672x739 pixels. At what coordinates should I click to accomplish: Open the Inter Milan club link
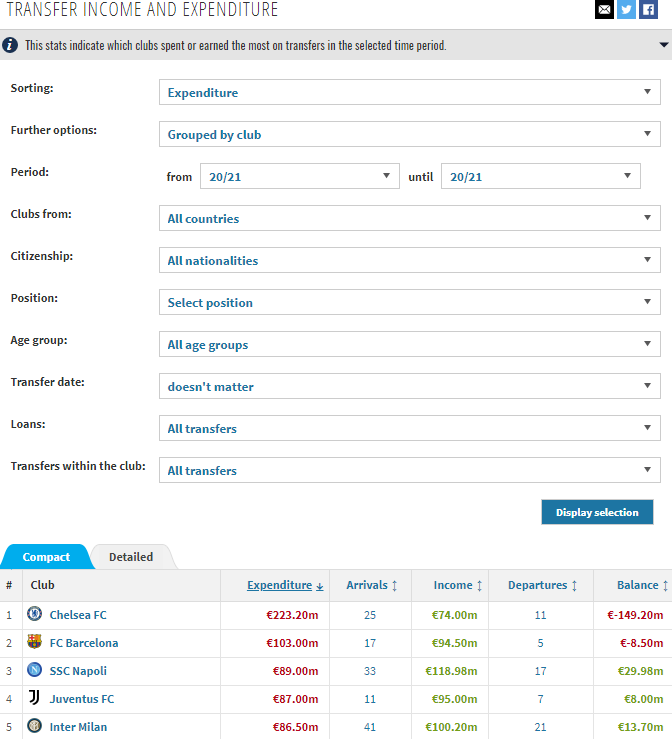(x=78, y=727)
